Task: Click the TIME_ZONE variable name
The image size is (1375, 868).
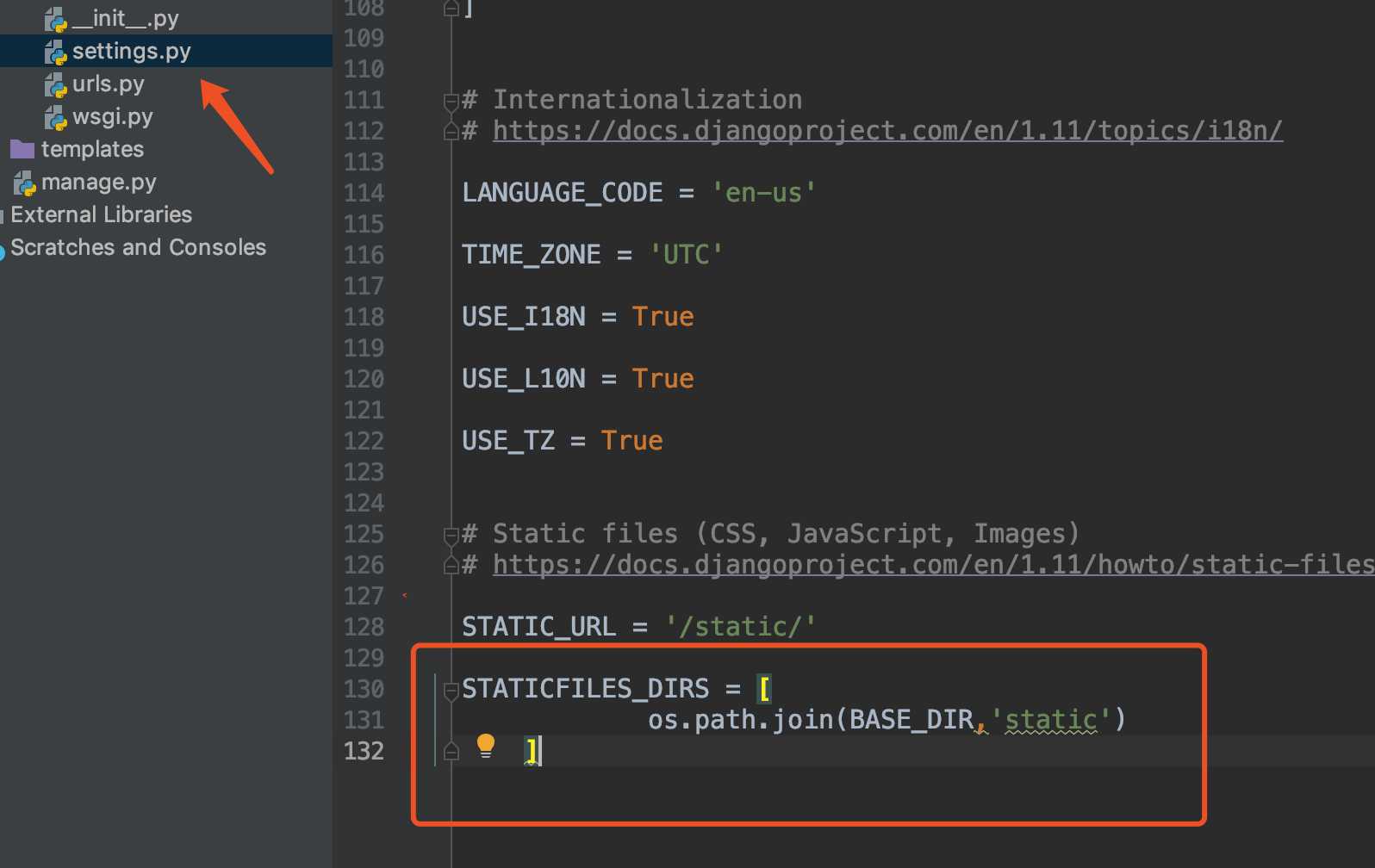Action: point(532,255)
